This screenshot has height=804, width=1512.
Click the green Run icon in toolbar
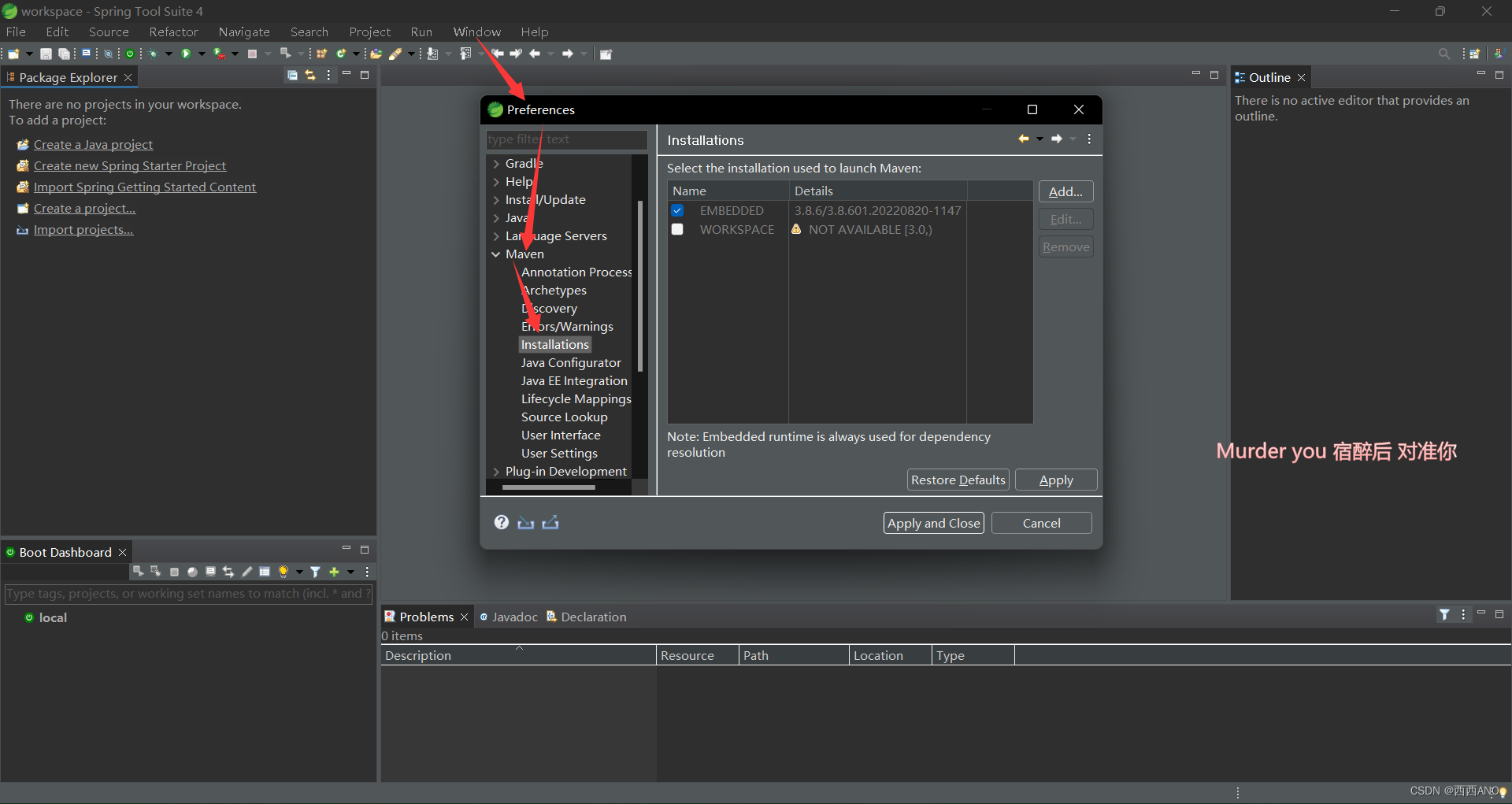tap(186, 54)
